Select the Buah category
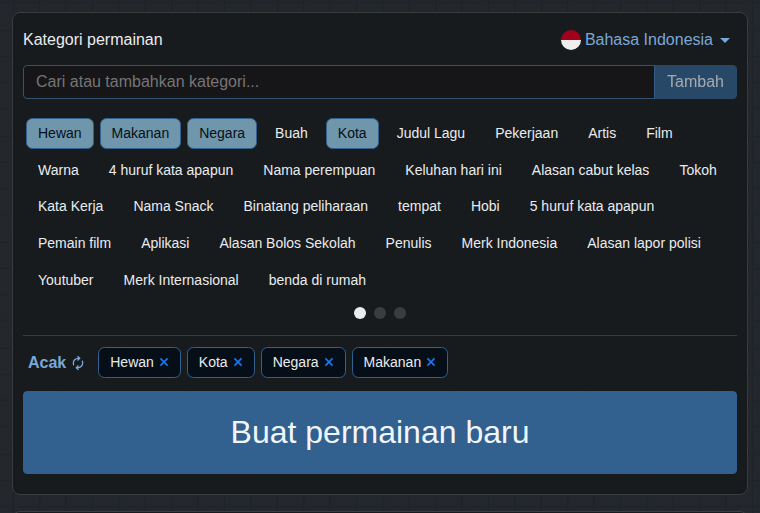The height and width of the screenshot is (513, 760). click(291, 133)
